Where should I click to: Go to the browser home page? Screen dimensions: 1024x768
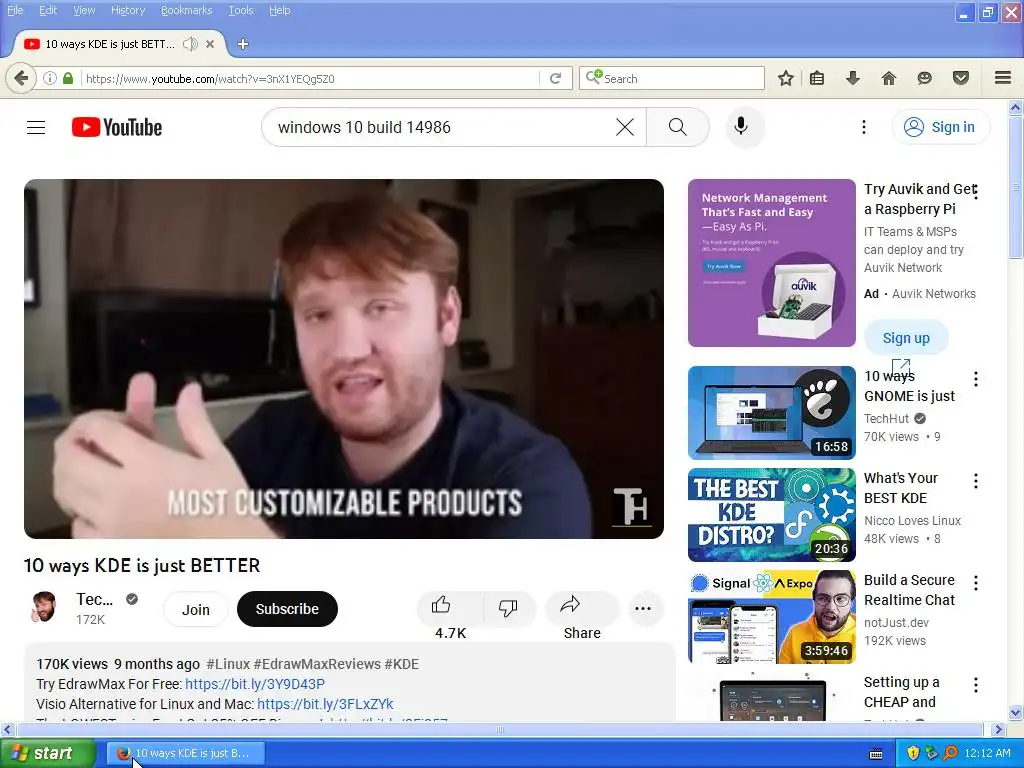[x=889, y=78]
